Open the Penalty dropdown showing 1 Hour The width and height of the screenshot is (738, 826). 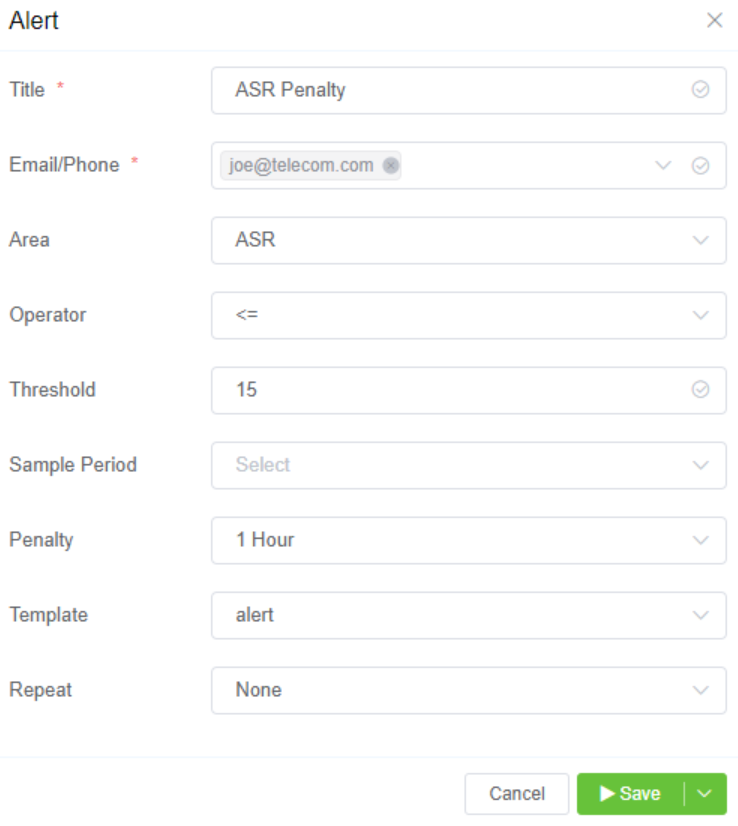[468, 540]
